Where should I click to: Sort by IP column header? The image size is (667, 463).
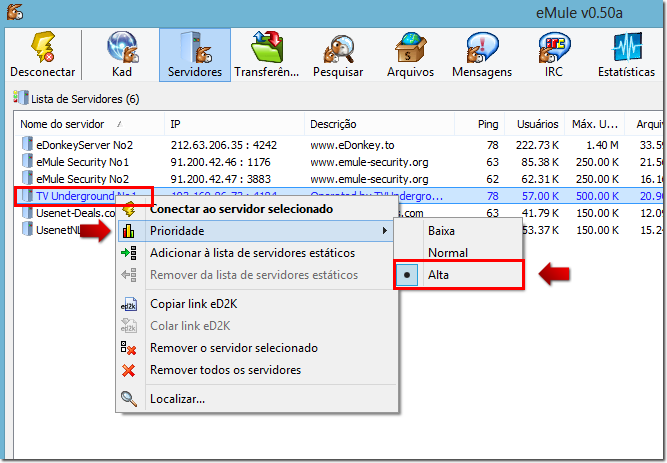(x=234, y=124)
